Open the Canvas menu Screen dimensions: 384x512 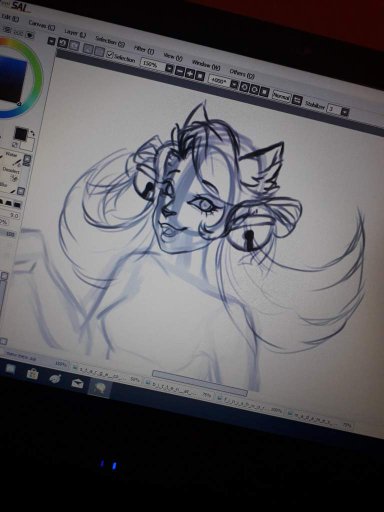pos(42,25)
